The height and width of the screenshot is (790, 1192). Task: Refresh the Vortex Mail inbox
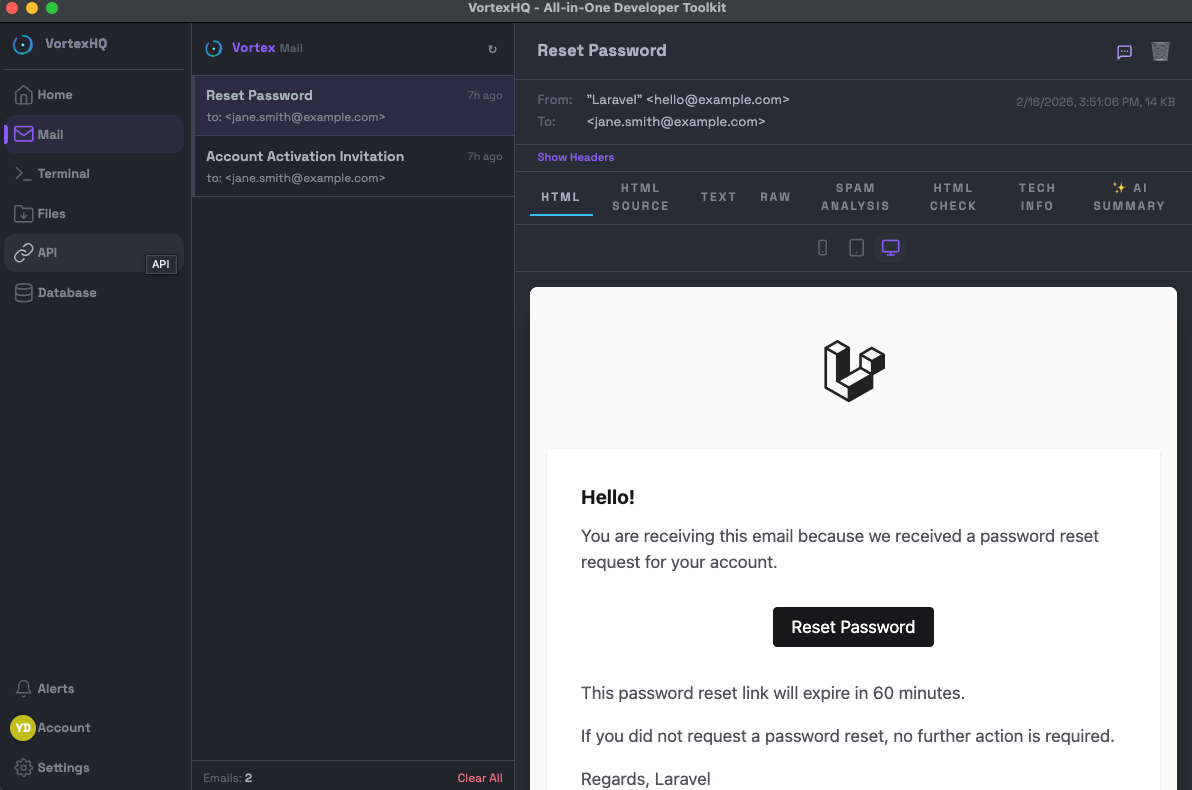coord(491,47)
